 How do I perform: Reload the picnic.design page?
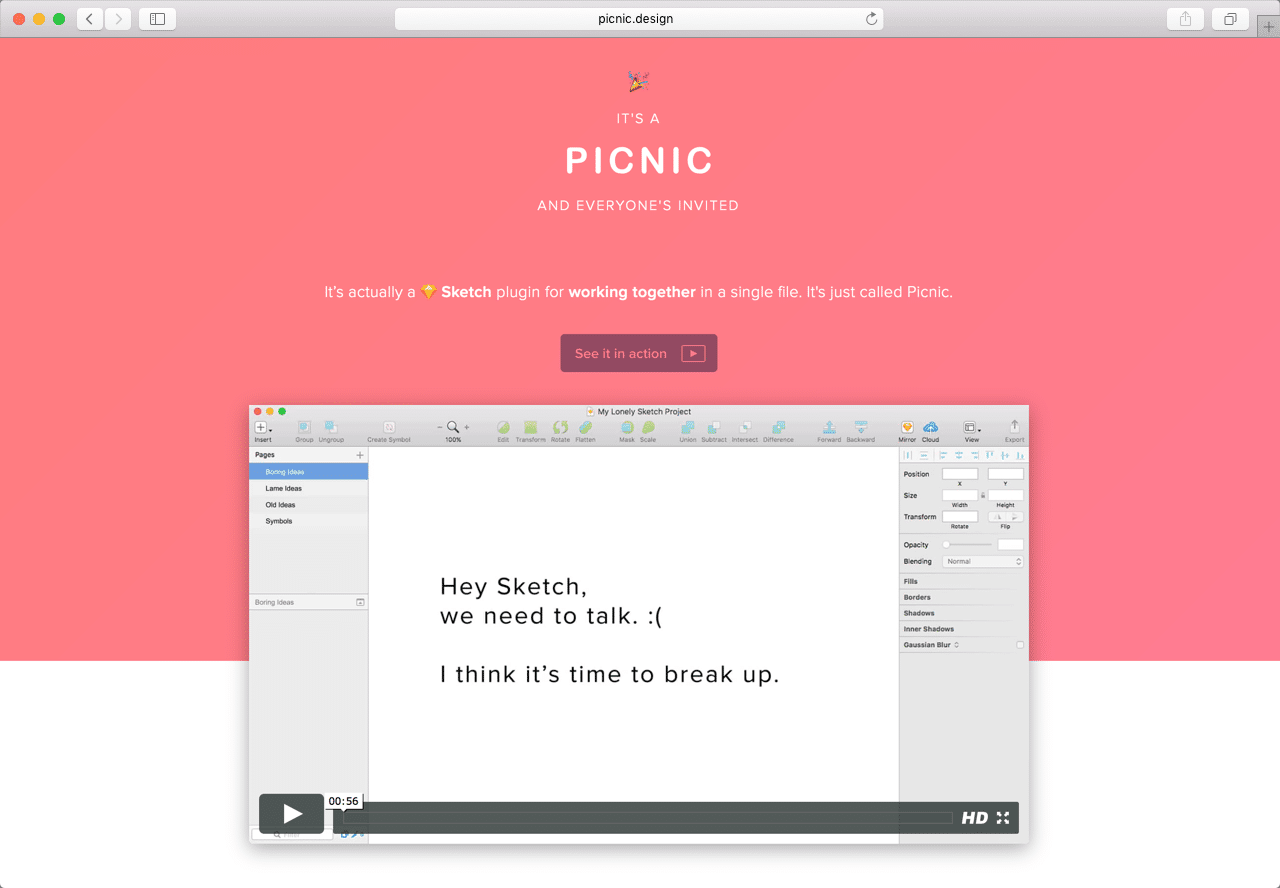coord(871,19)
